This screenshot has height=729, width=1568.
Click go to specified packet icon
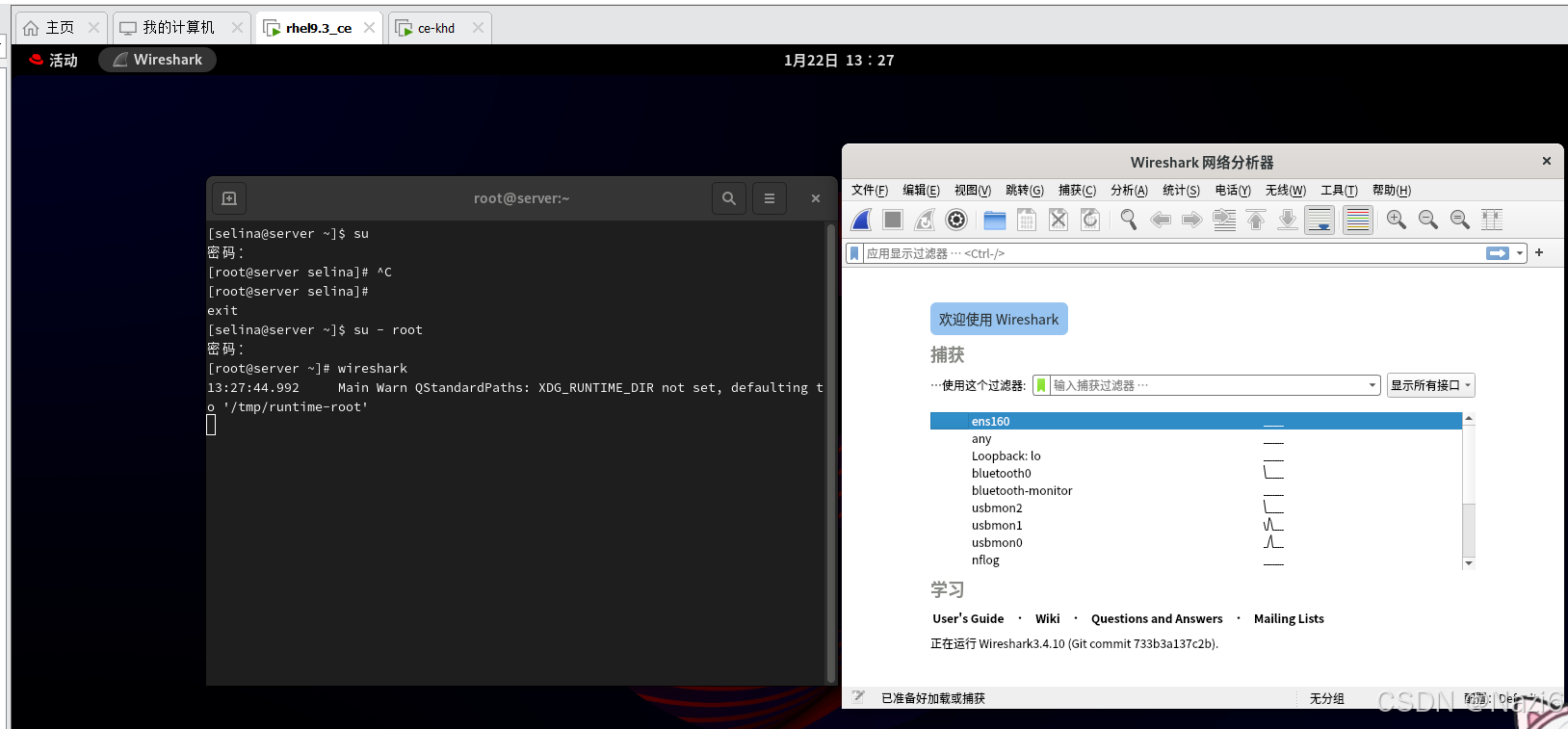(x=1224, y=221)
